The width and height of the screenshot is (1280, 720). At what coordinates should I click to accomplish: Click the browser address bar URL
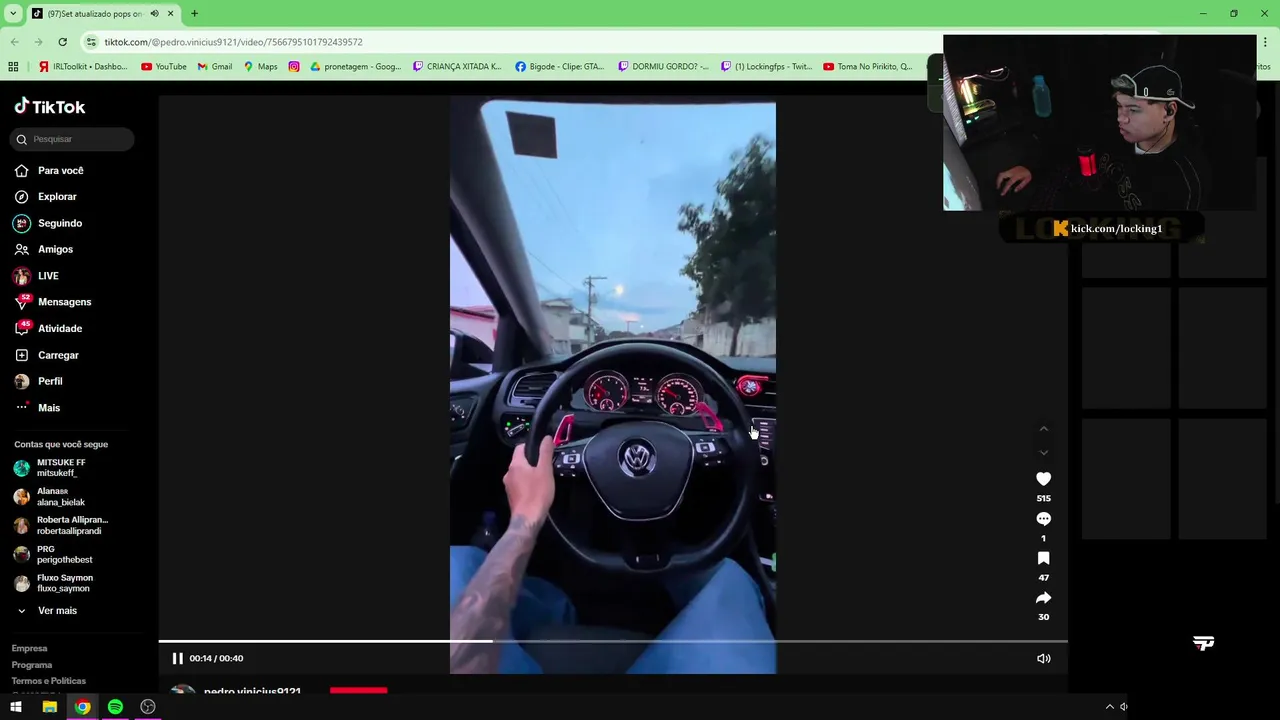pyautogui.click(x=234, y=42)
